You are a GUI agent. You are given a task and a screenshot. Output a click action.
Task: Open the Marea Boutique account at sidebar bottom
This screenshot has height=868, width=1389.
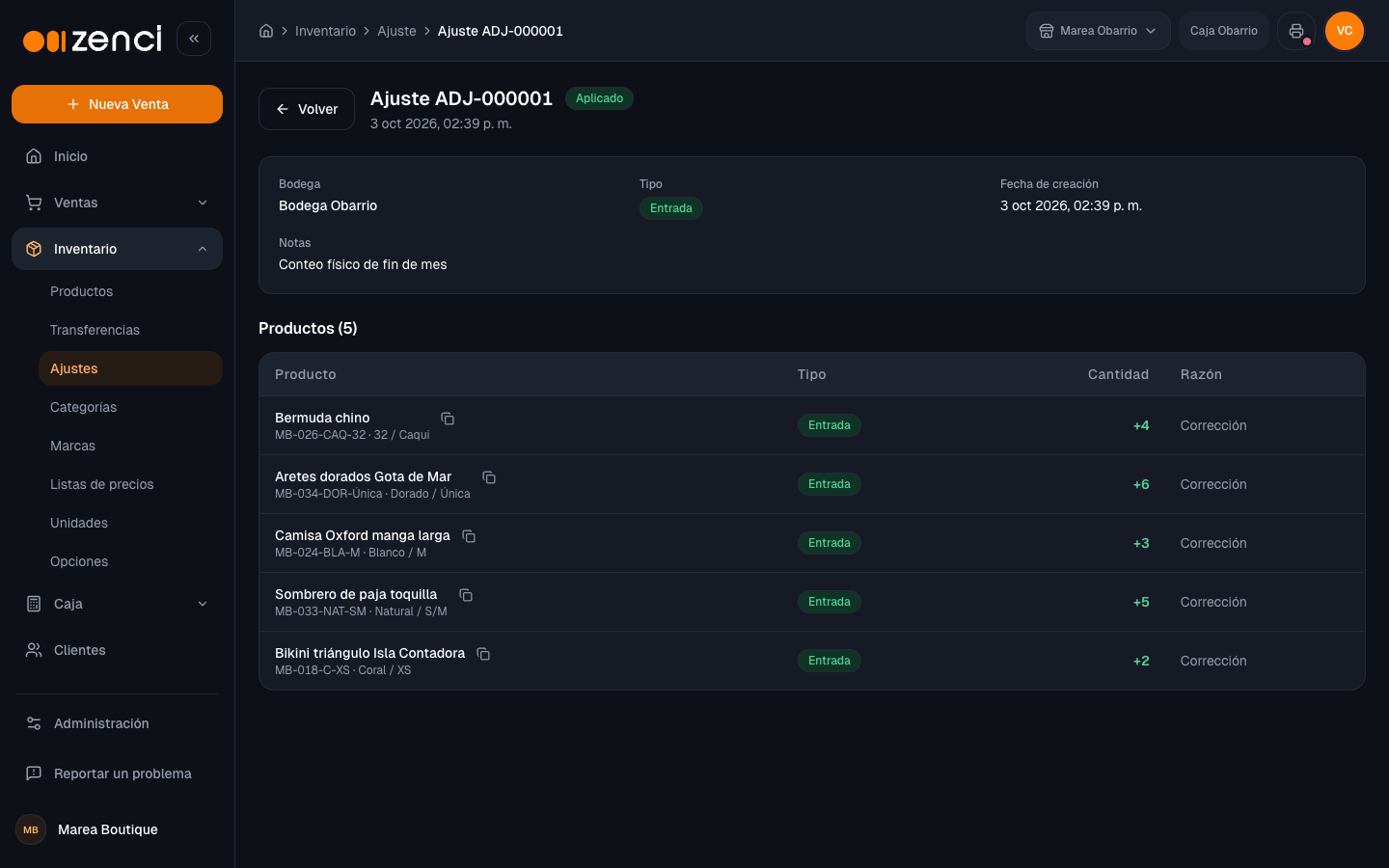117,829
